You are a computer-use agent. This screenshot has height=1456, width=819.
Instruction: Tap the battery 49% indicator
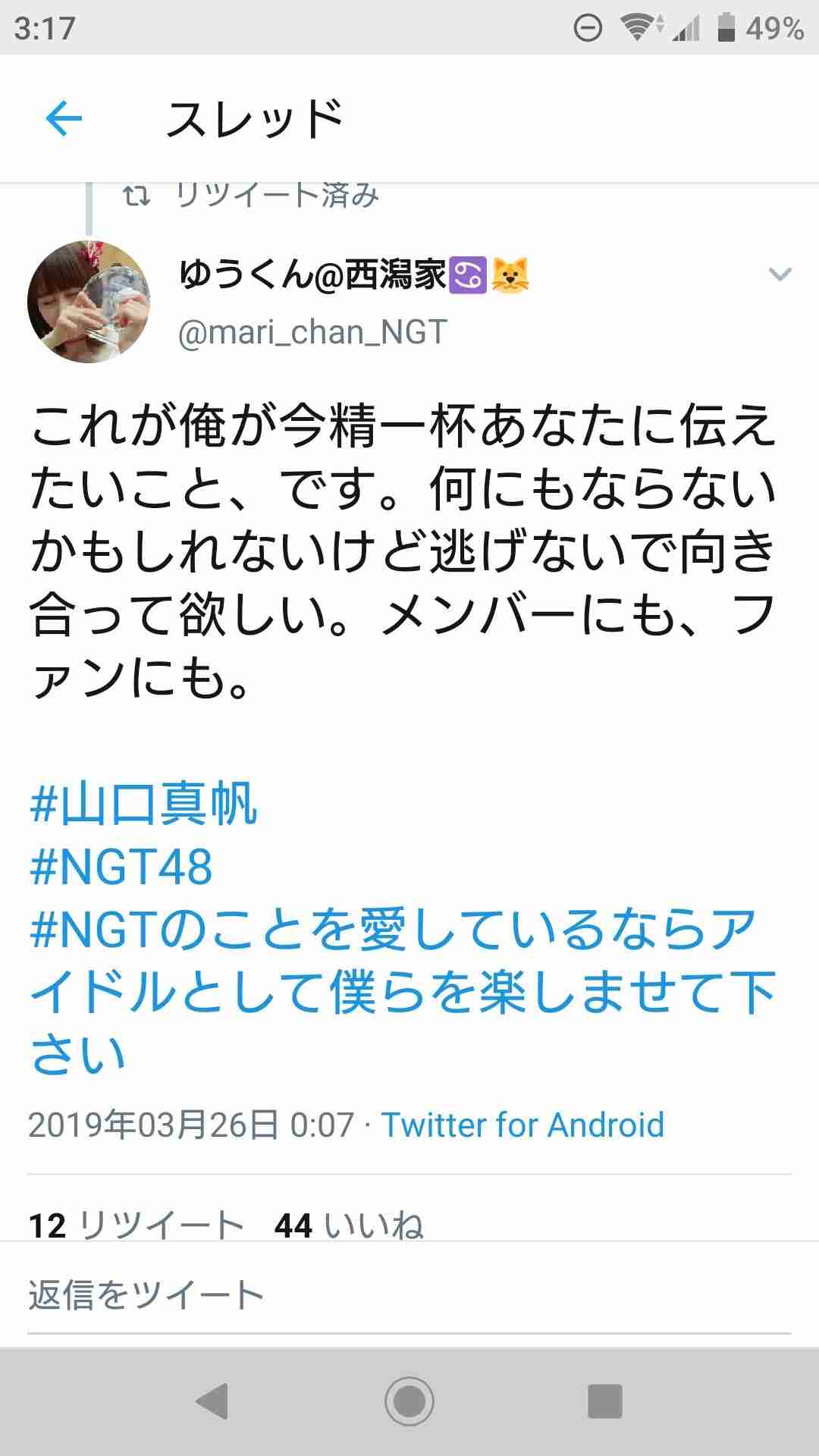pyautogui.click(x=760, y=29)
